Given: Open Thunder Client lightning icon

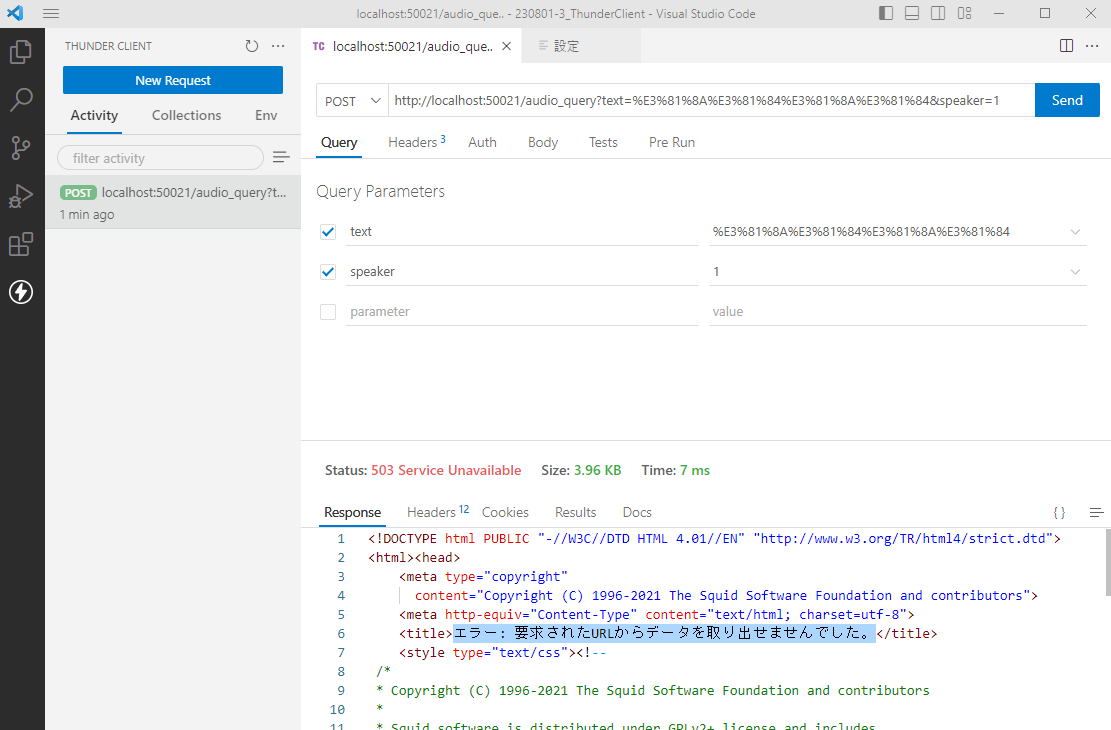Looking at the screenshot, I should [21, 292].
